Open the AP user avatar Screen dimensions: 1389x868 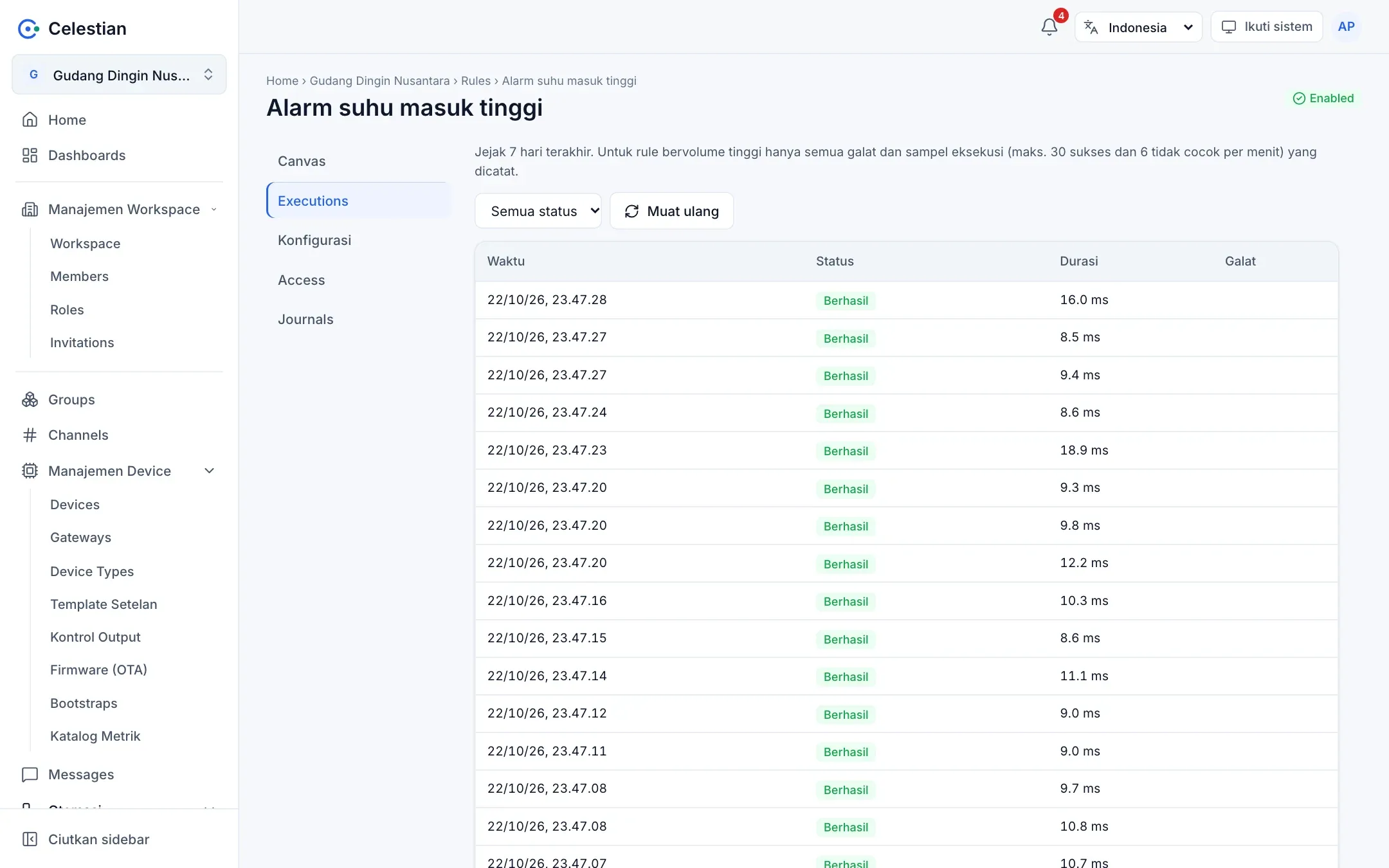click(1346, 27)
